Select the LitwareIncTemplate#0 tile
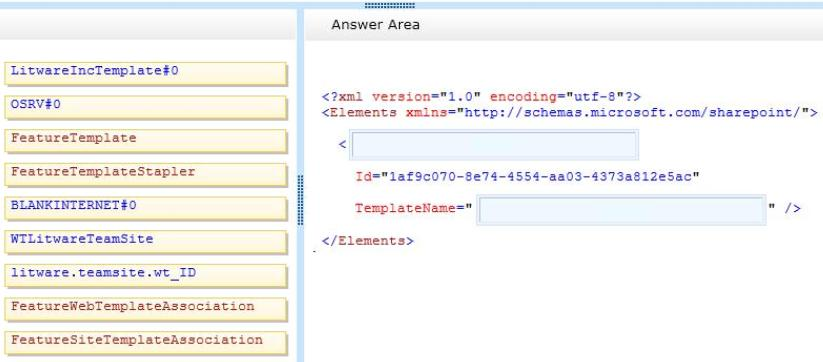Screen dimensions: 823x362 [x=145, y=73]
